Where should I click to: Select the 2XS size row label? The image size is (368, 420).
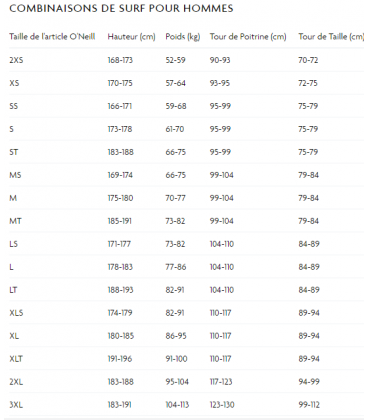pos(16,60)
